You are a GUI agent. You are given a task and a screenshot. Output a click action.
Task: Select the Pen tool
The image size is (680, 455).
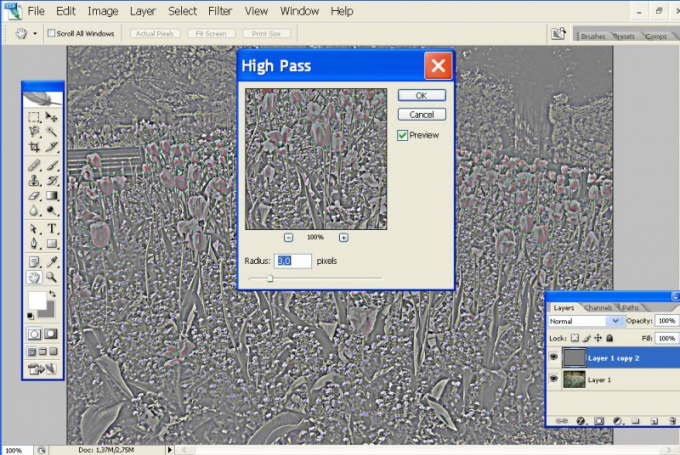pos(34,244)
